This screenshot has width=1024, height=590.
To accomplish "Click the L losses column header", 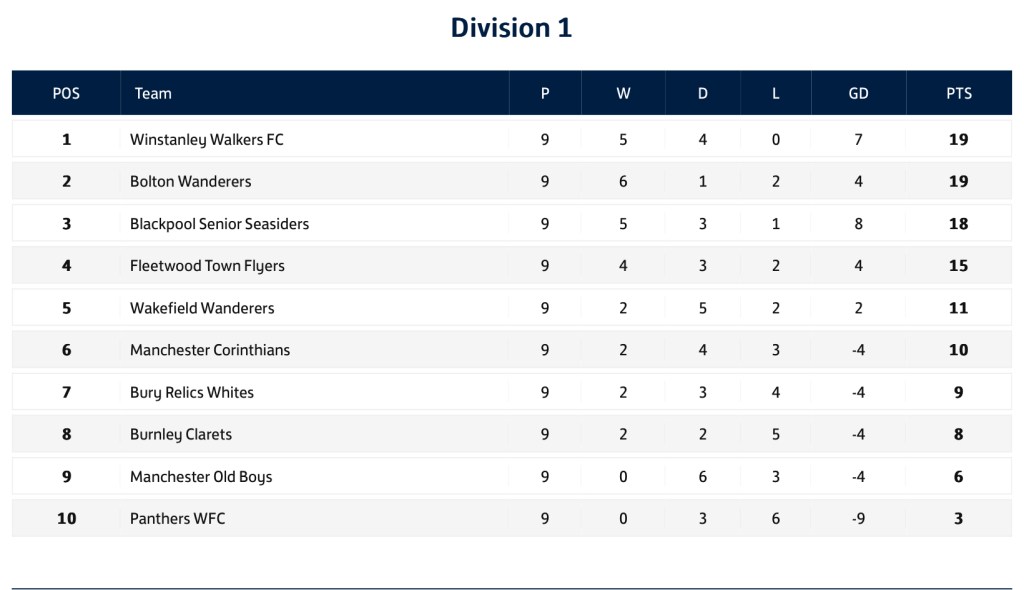I will click(776, 93).
